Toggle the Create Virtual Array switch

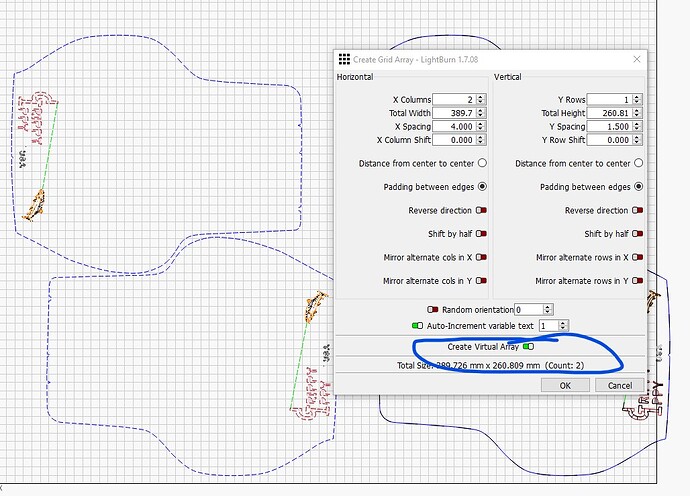click(x=528, y=347)
